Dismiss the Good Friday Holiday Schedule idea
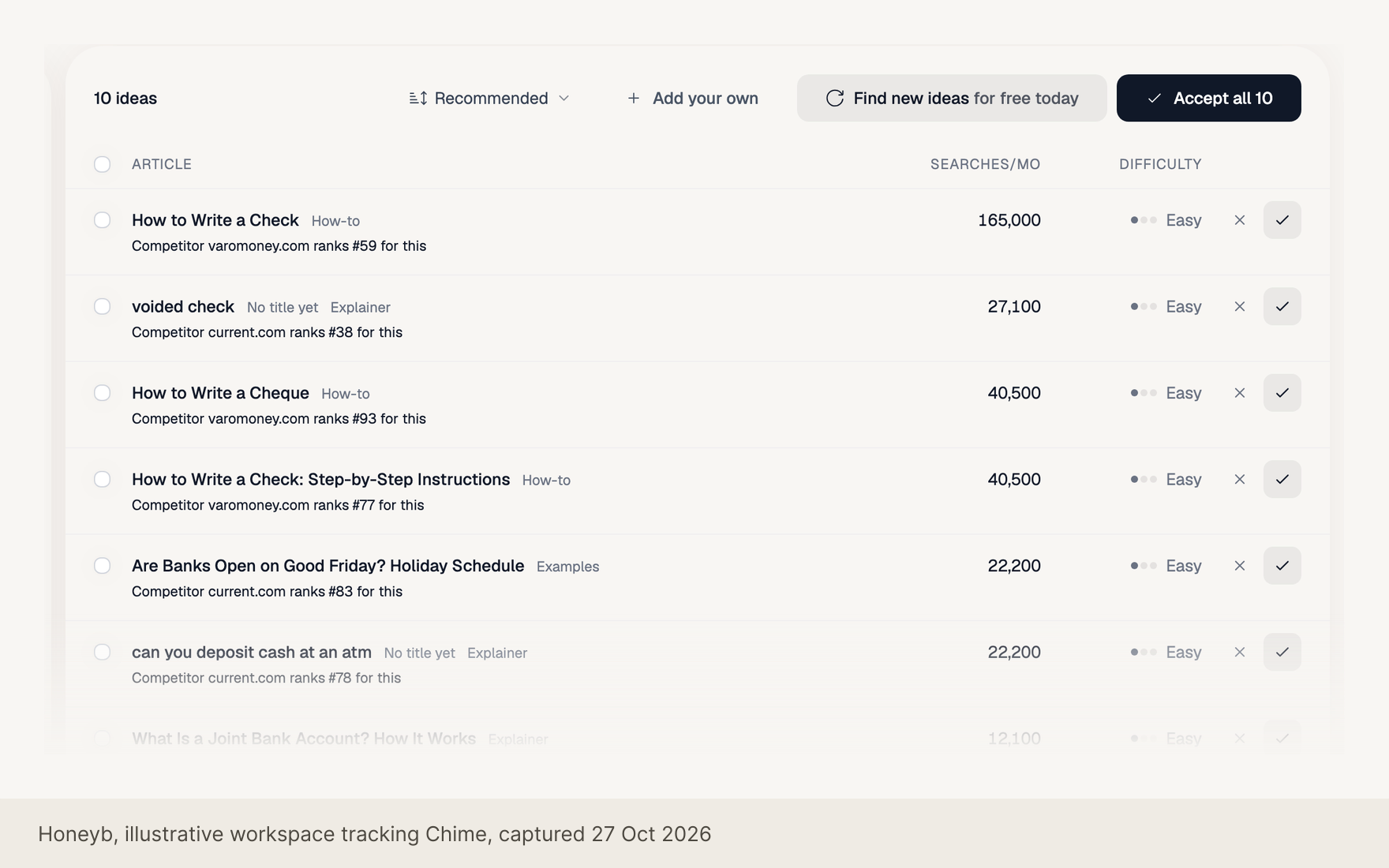The image size is (1389, 868). click(x=1239, y=566)
